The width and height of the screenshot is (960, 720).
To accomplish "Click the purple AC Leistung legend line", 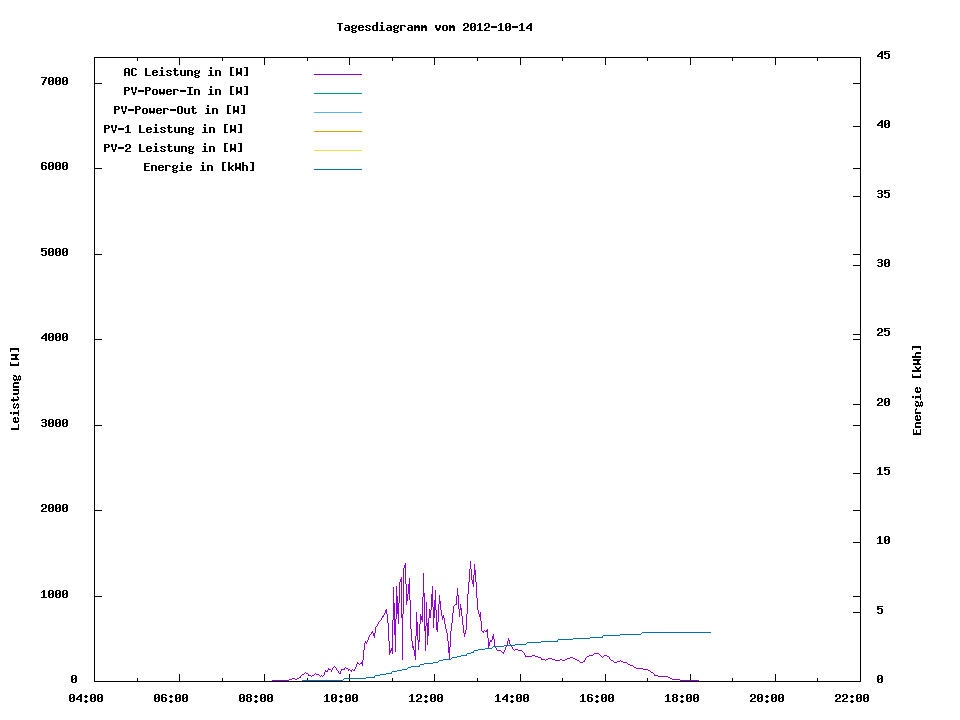I will tap(337, 74).
